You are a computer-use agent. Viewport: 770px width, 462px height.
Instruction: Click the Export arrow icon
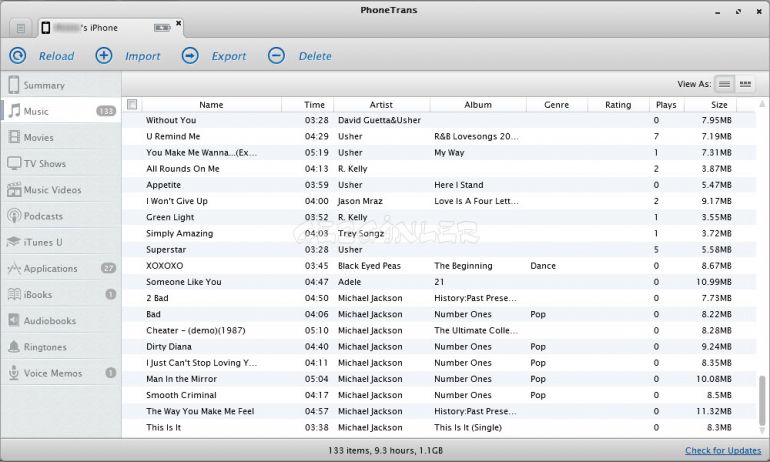click(x=190, y=55)
